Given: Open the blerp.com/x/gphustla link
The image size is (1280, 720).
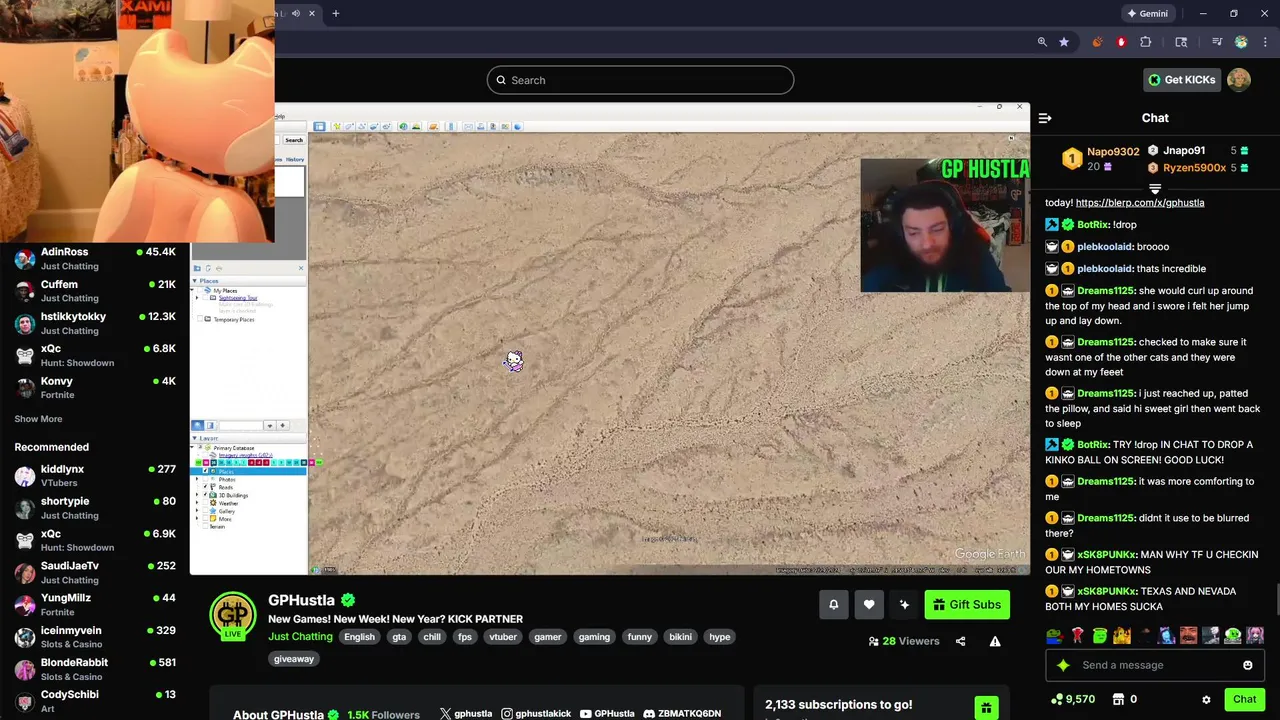Looking at the screenshot, I should (1140, 202).
